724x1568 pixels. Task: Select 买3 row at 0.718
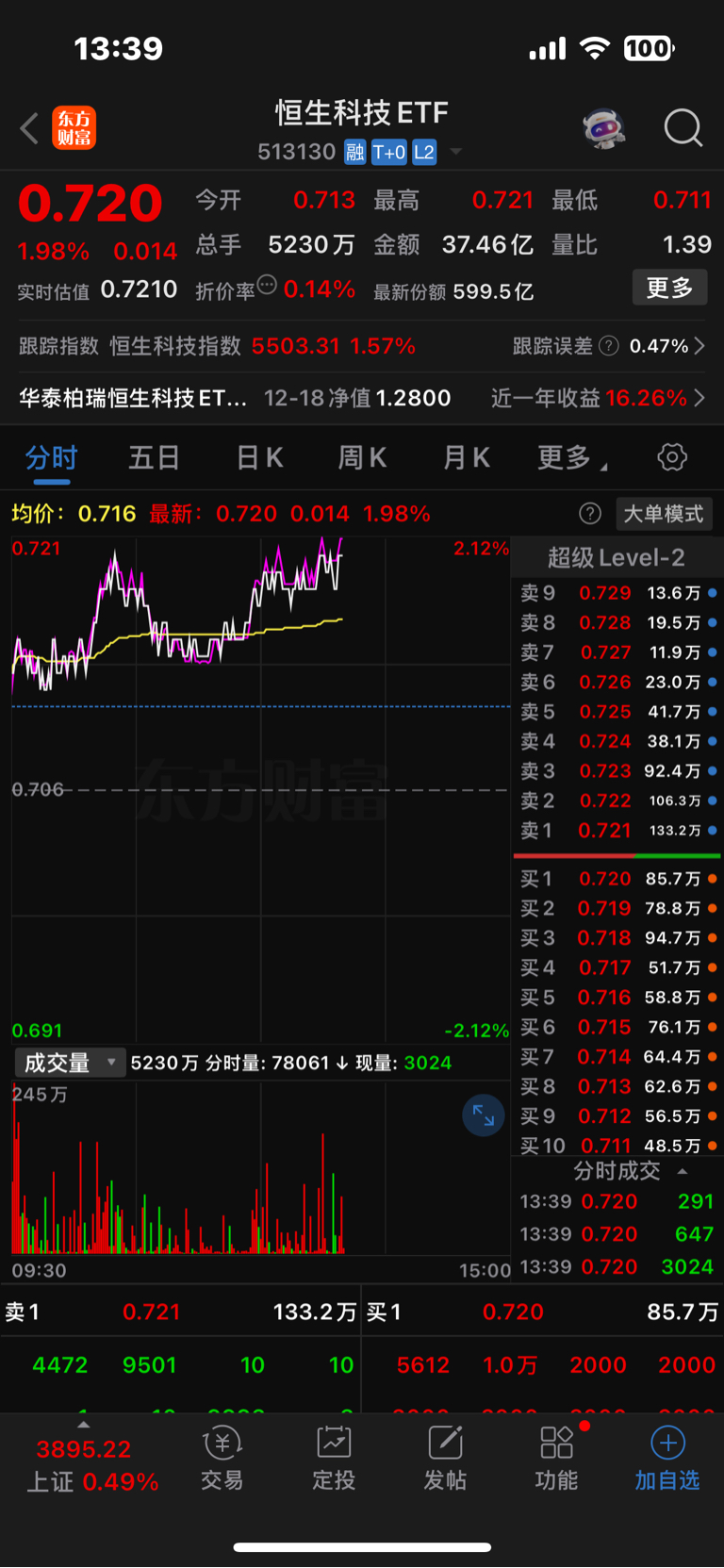tap(618, 938)
